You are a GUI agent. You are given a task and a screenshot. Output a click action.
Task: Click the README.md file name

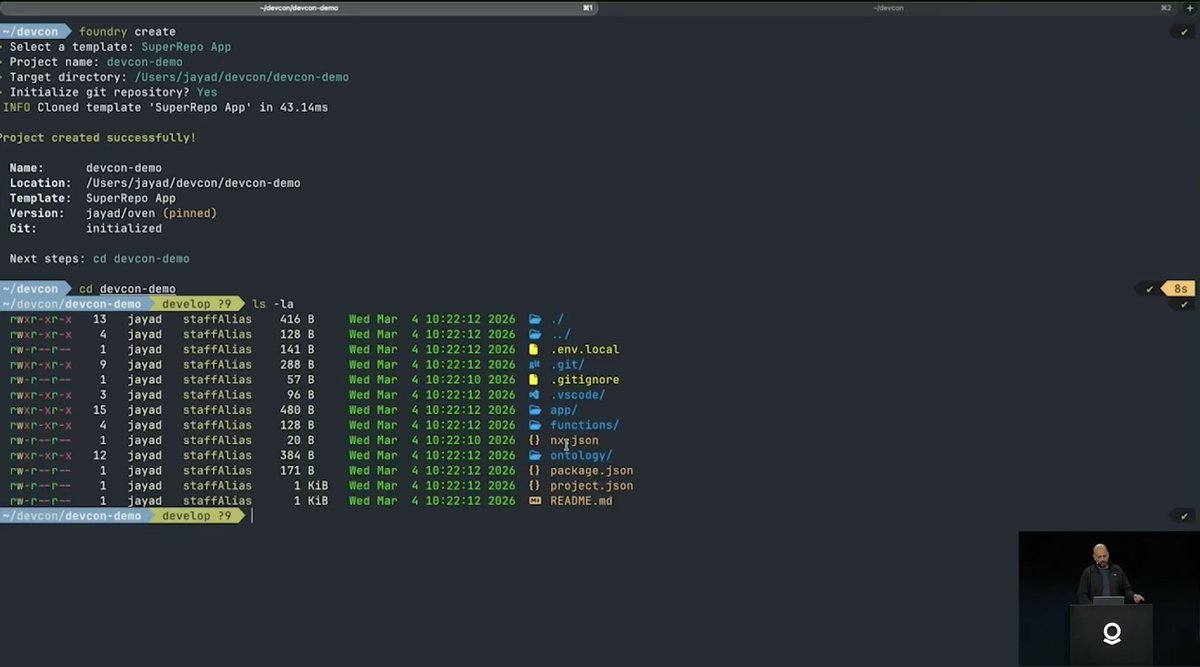pos(581,501)
